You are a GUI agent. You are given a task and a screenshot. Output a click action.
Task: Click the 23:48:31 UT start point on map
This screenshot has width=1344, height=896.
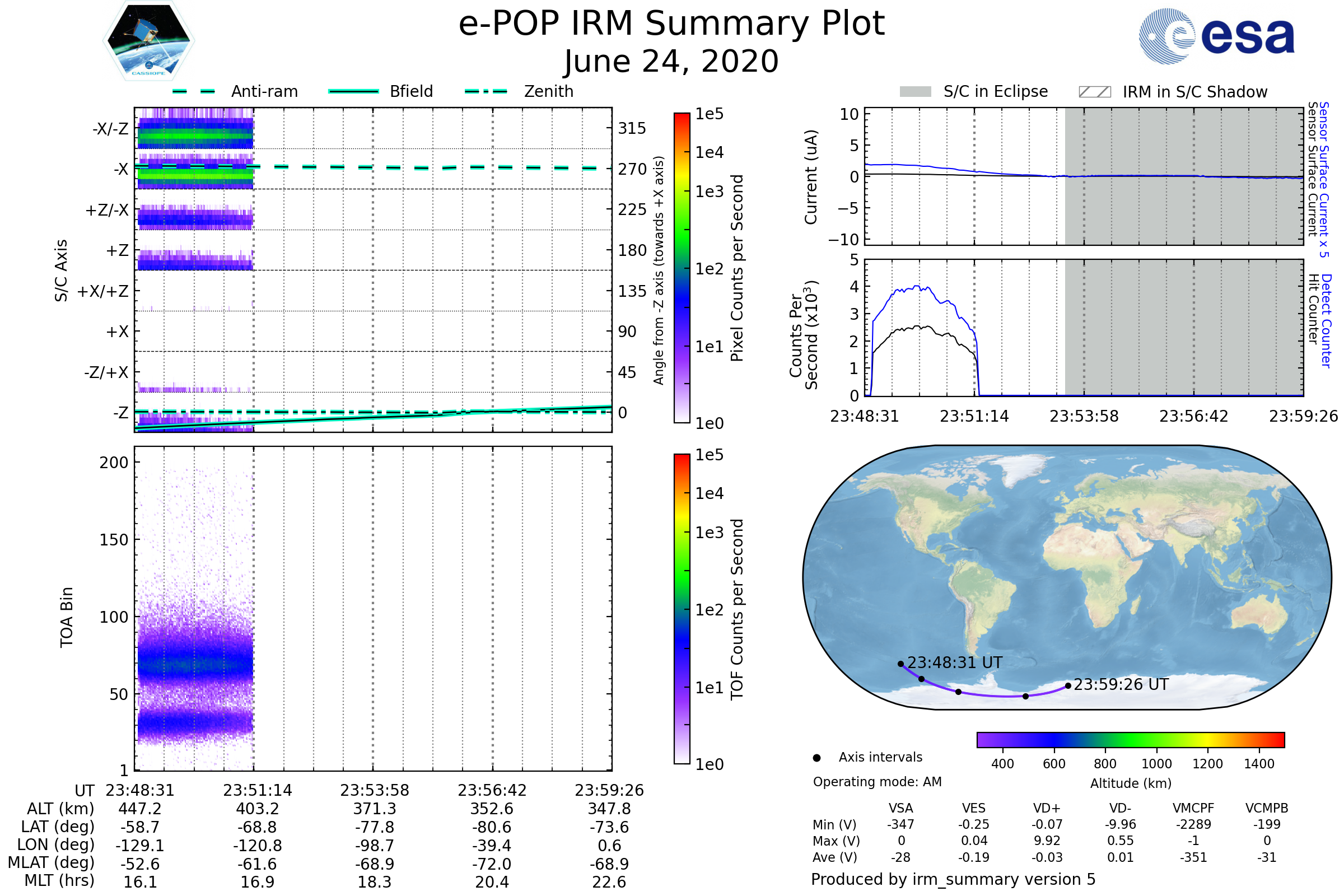click(x=900, y=664)
